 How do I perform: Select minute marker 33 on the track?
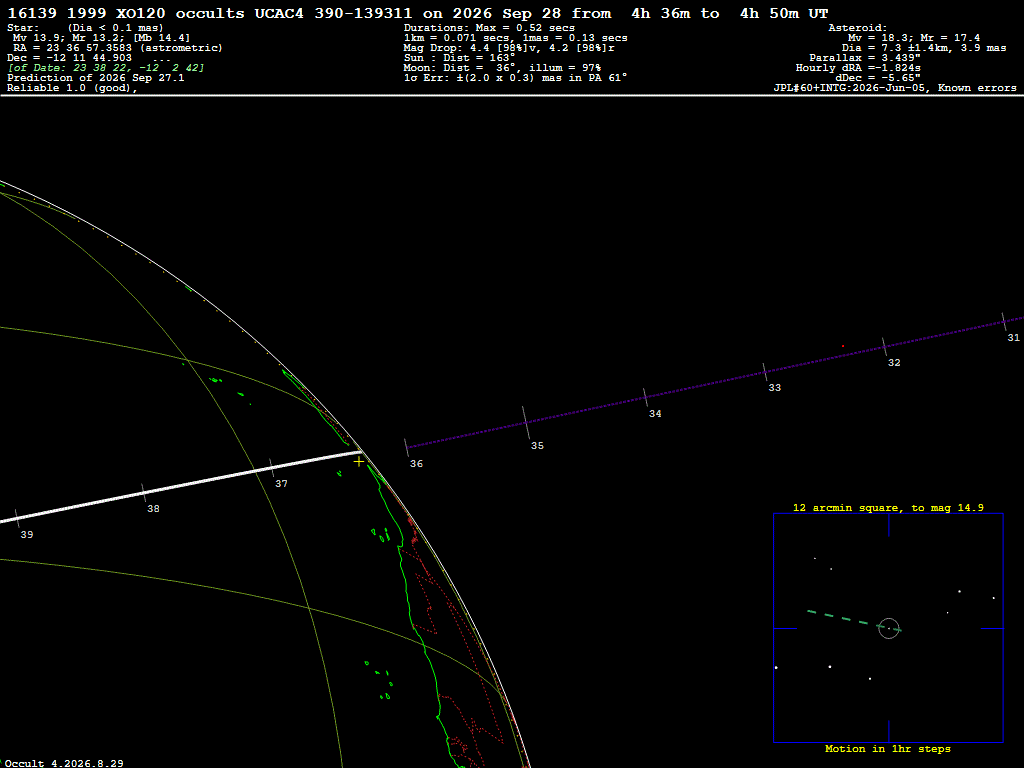coord(775,387)
